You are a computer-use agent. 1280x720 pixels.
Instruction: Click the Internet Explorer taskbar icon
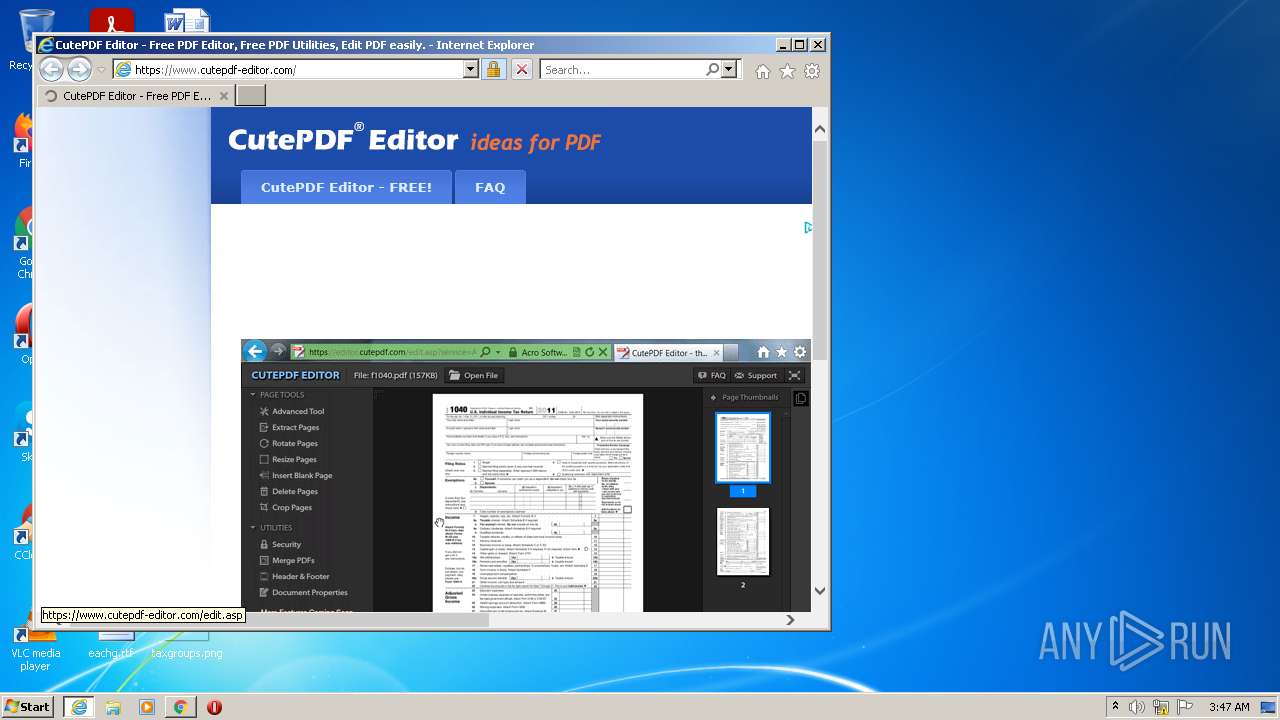(x=79, y=707)
